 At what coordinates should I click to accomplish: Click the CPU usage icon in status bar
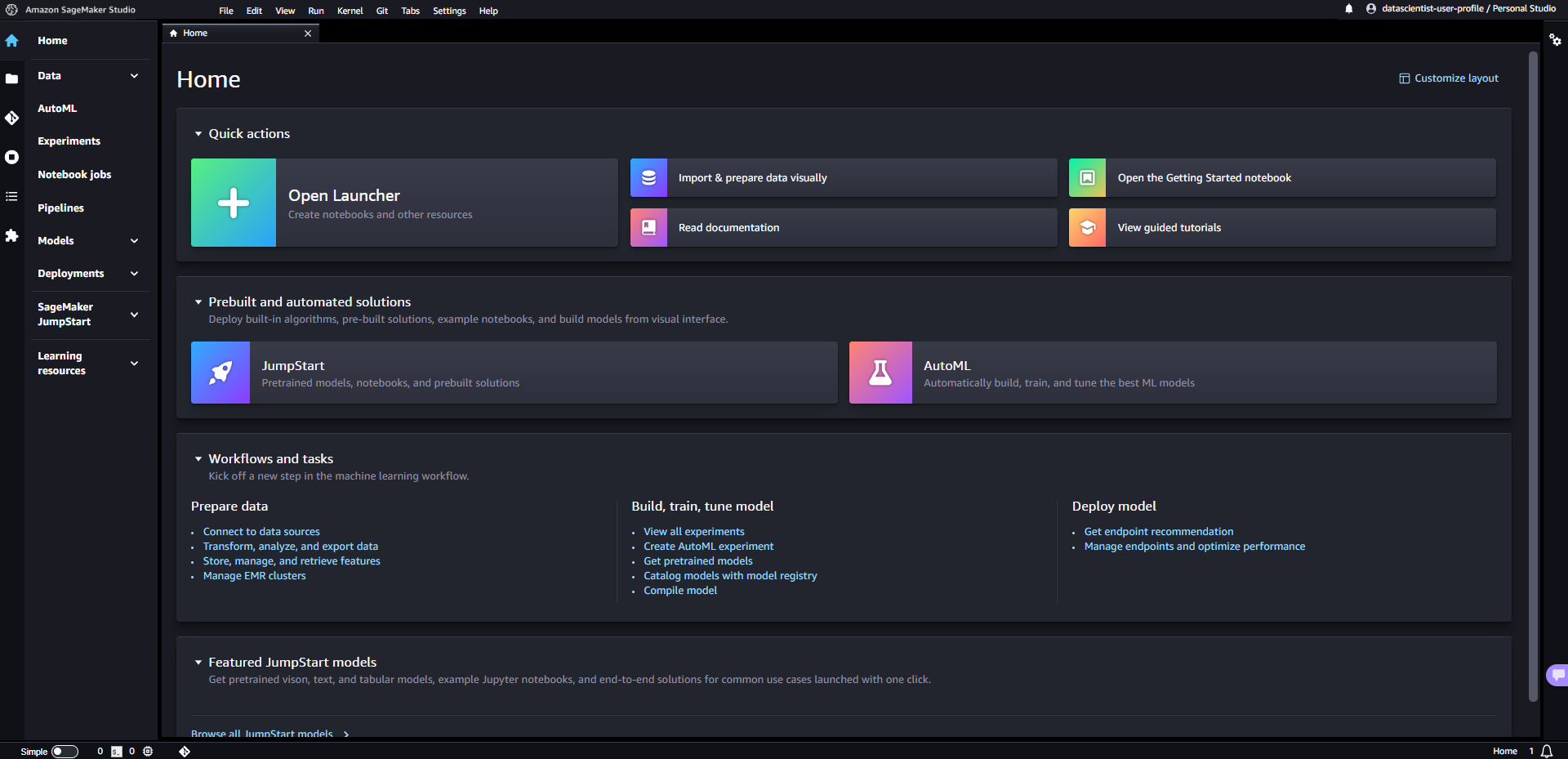[x=148, y=752]
